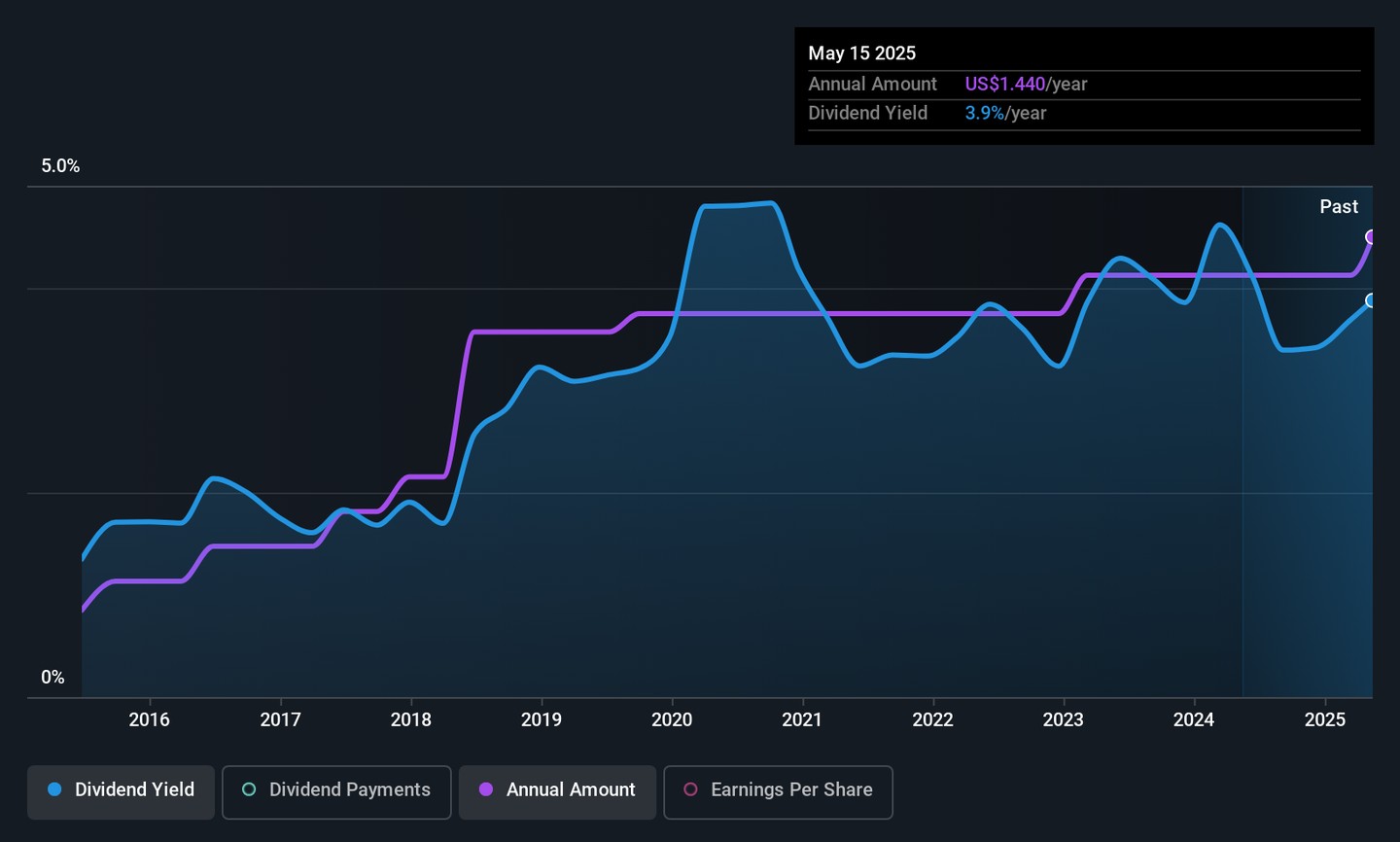Select the 2018 x-axis year label
Viewport: 1400px width, 842px height.
[x=410, y=719]
